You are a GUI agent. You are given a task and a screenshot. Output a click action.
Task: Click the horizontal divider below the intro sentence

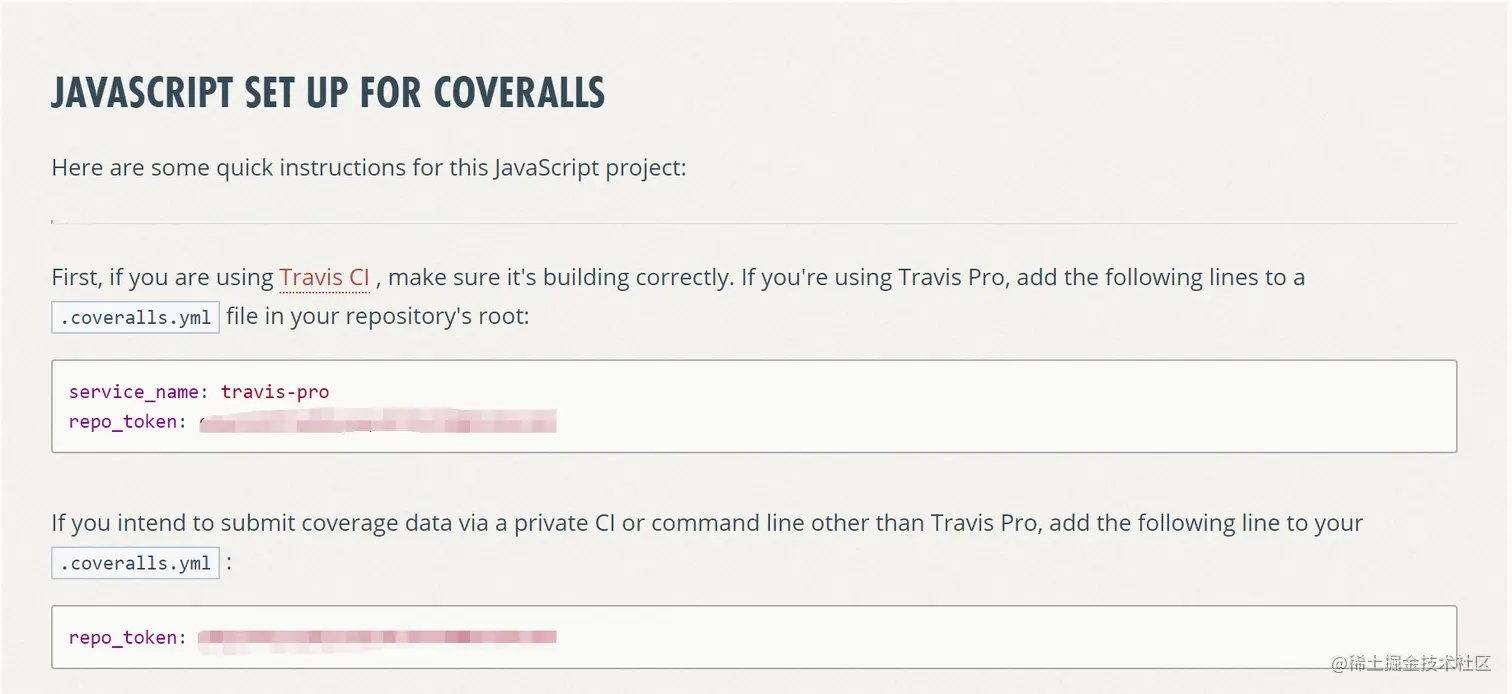pos(754,223)
